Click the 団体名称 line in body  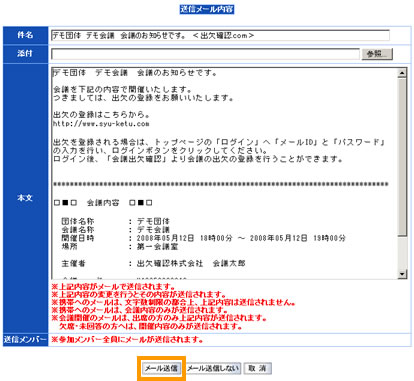pyautogui.click(x=115, y=221)
